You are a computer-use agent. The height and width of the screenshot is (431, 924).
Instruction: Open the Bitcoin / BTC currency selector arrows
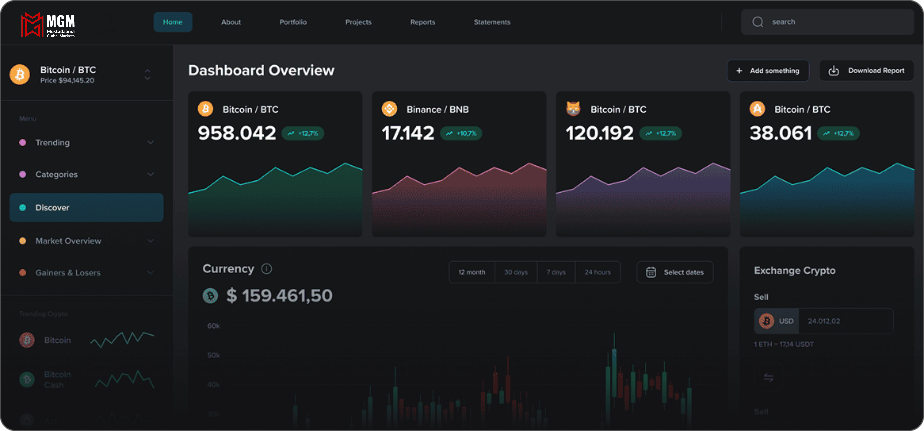pyautogui.click(x=147, y=74)
